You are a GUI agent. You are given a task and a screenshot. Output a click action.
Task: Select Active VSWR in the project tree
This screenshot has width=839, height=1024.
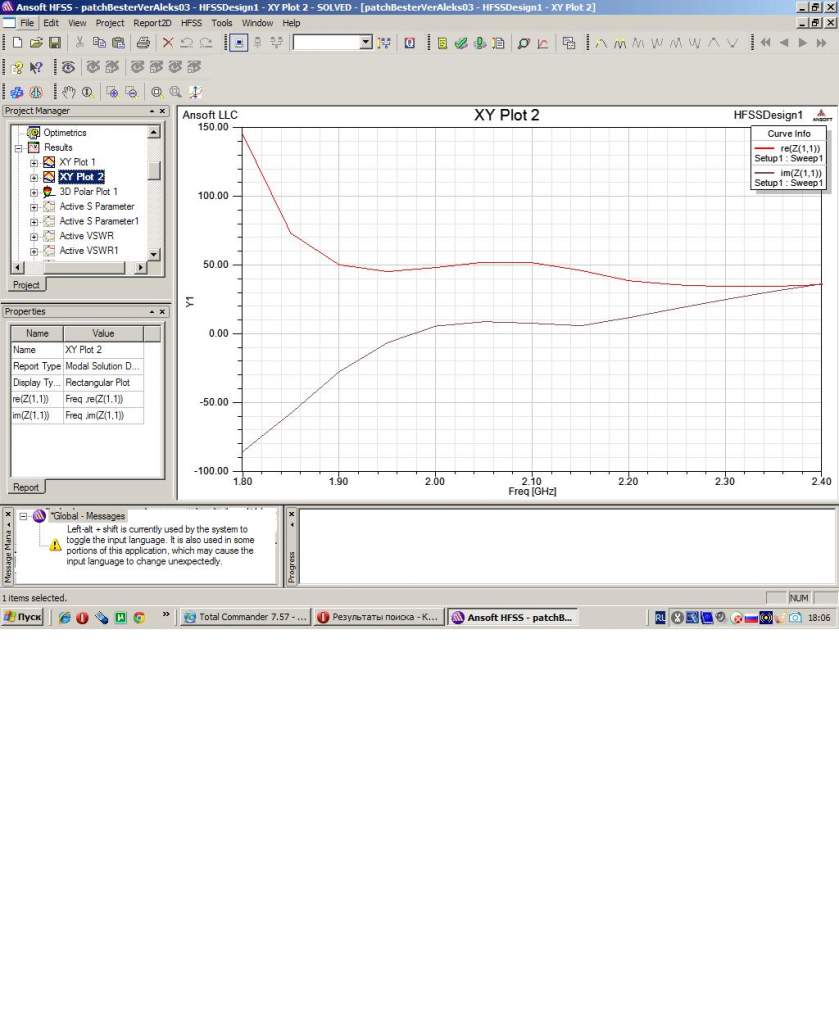[x=84, y=236]
